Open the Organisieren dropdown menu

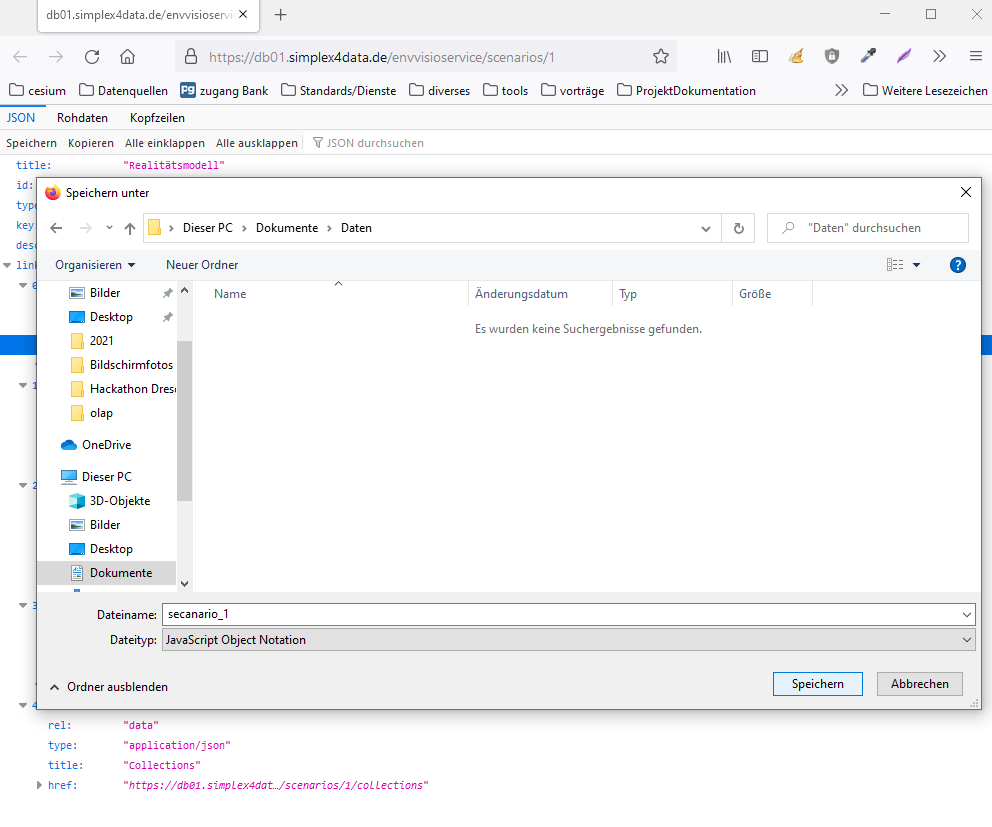tap(95, 265)
